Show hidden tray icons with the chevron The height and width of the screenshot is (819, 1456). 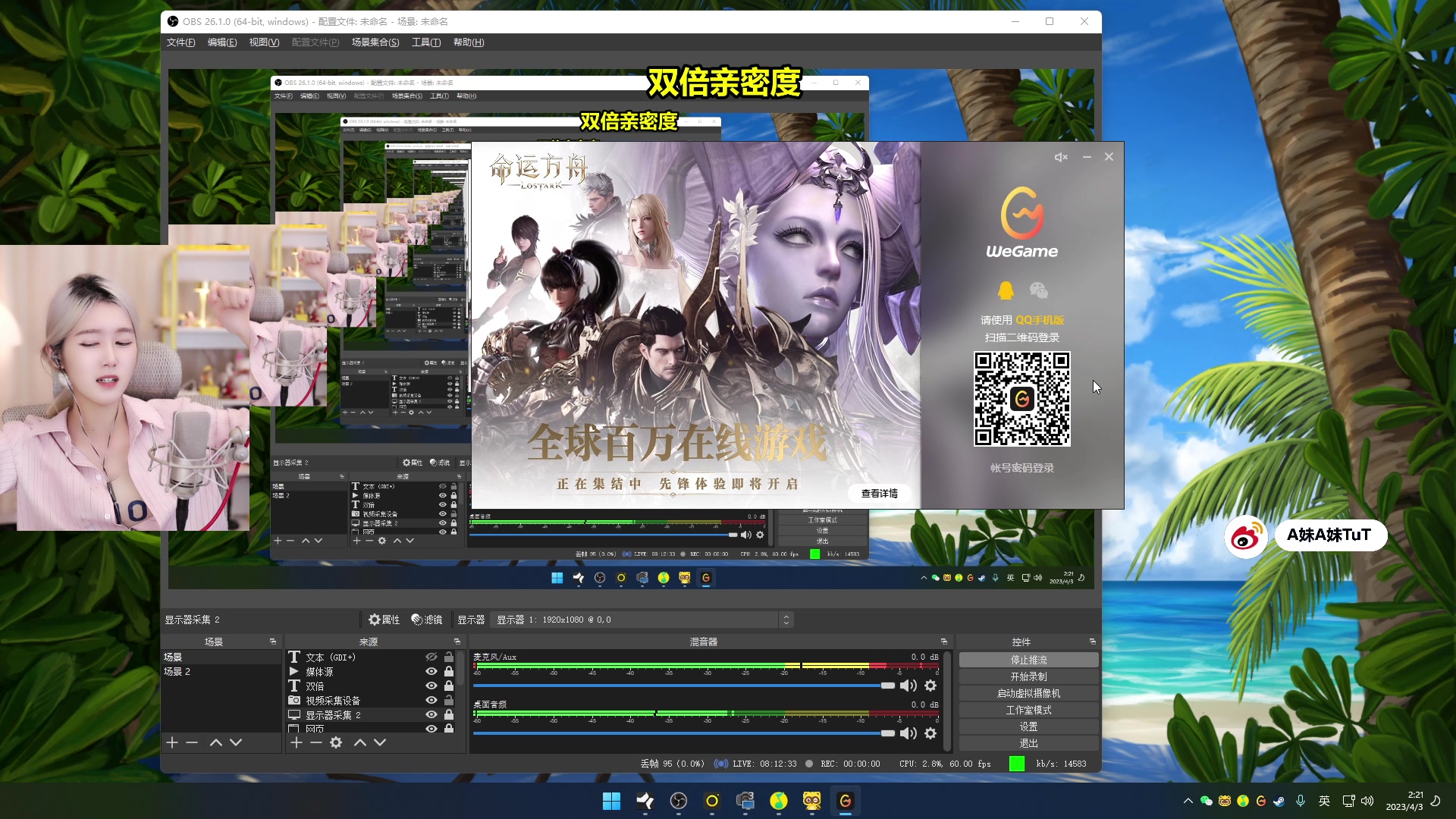pos(1188,801)
